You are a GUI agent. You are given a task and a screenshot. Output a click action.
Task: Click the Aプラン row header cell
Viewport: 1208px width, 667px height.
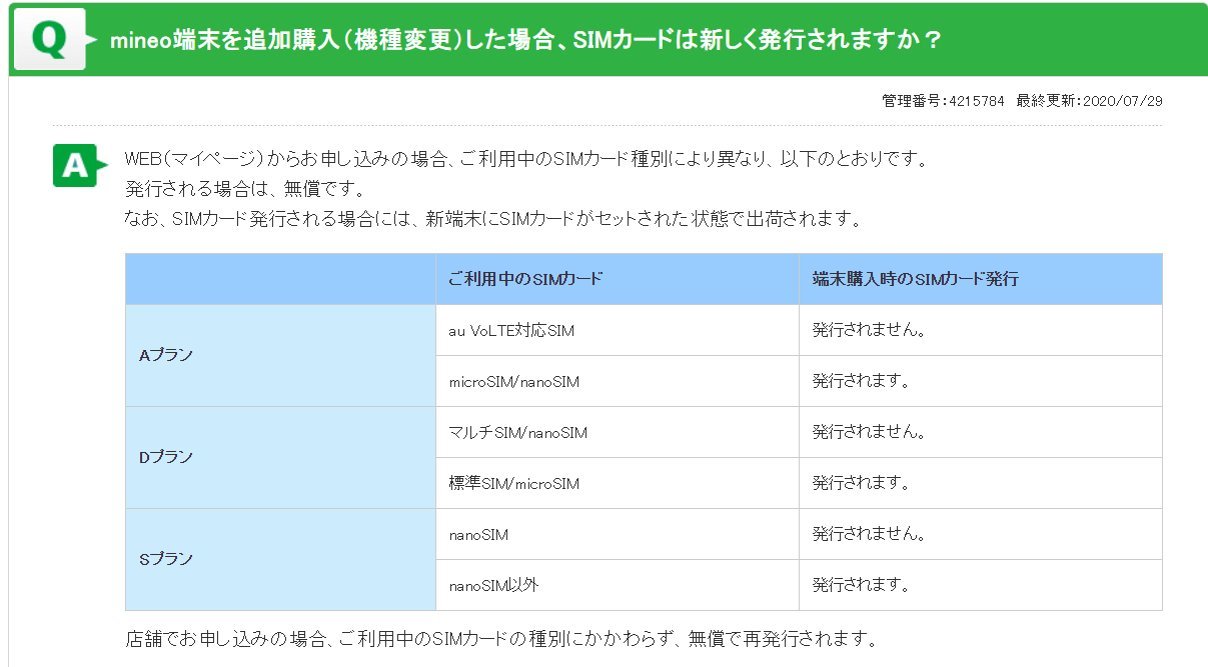(x=281, y=355)
